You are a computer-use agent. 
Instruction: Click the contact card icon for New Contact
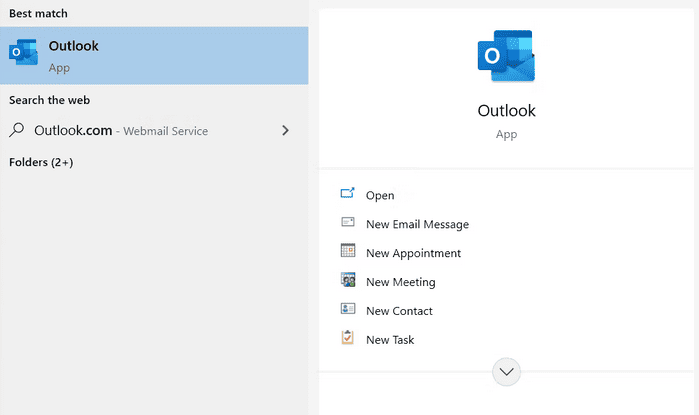[x=348, y=310]
